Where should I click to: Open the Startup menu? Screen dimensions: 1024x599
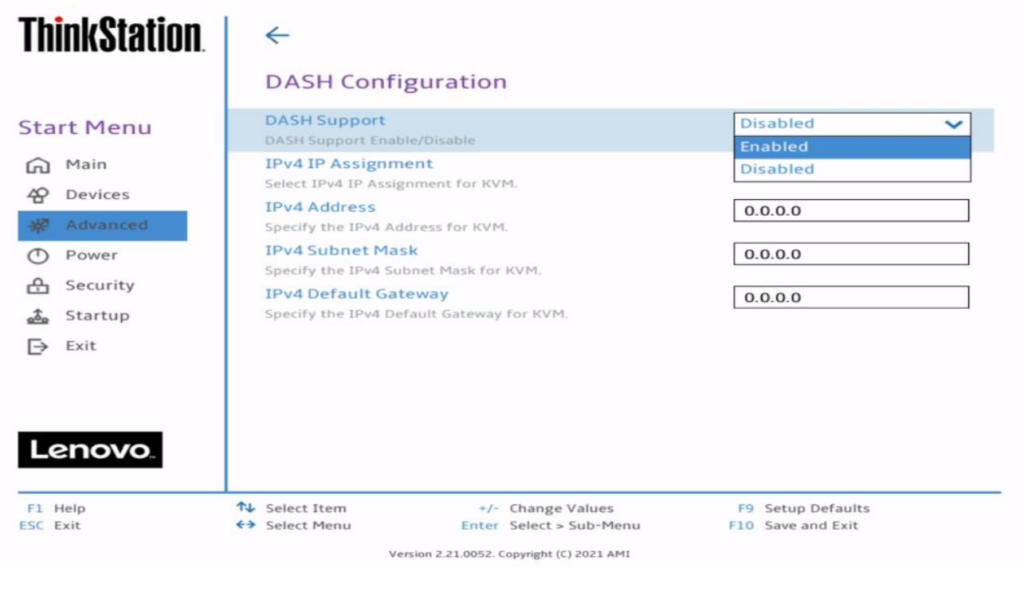coord(97,316)
